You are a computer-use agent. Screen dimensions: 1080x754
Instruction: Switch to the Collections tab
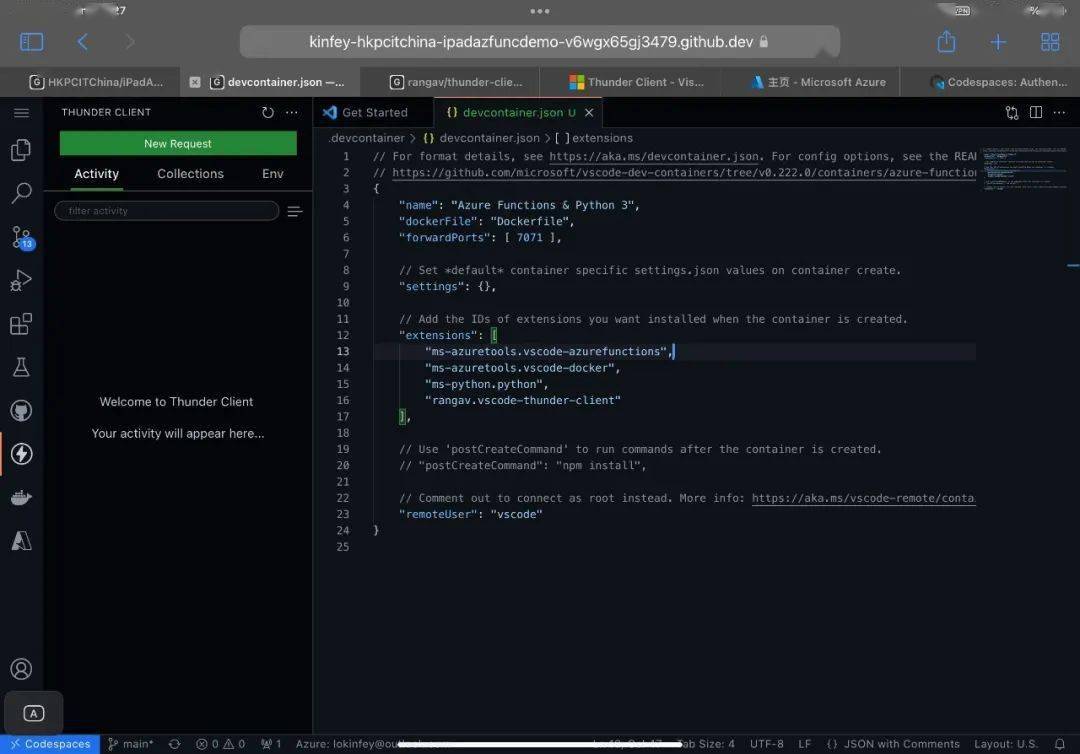click(x=190, y=173)
